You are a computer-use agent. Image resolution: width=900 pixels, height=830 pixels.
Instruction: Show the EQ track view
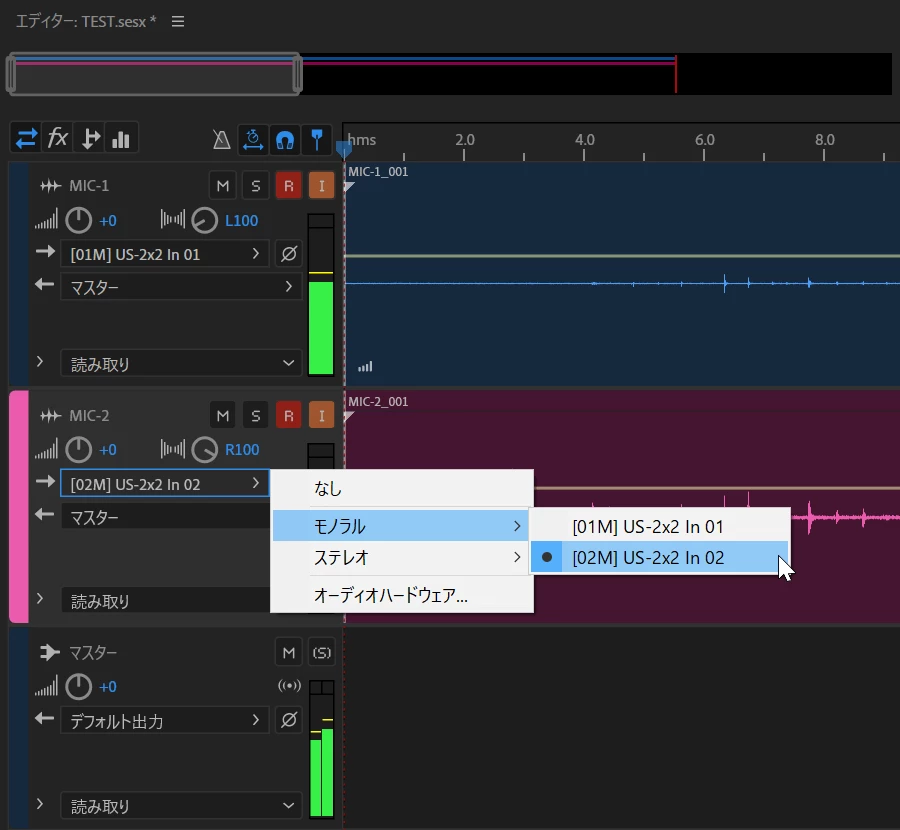click(121, 138)
